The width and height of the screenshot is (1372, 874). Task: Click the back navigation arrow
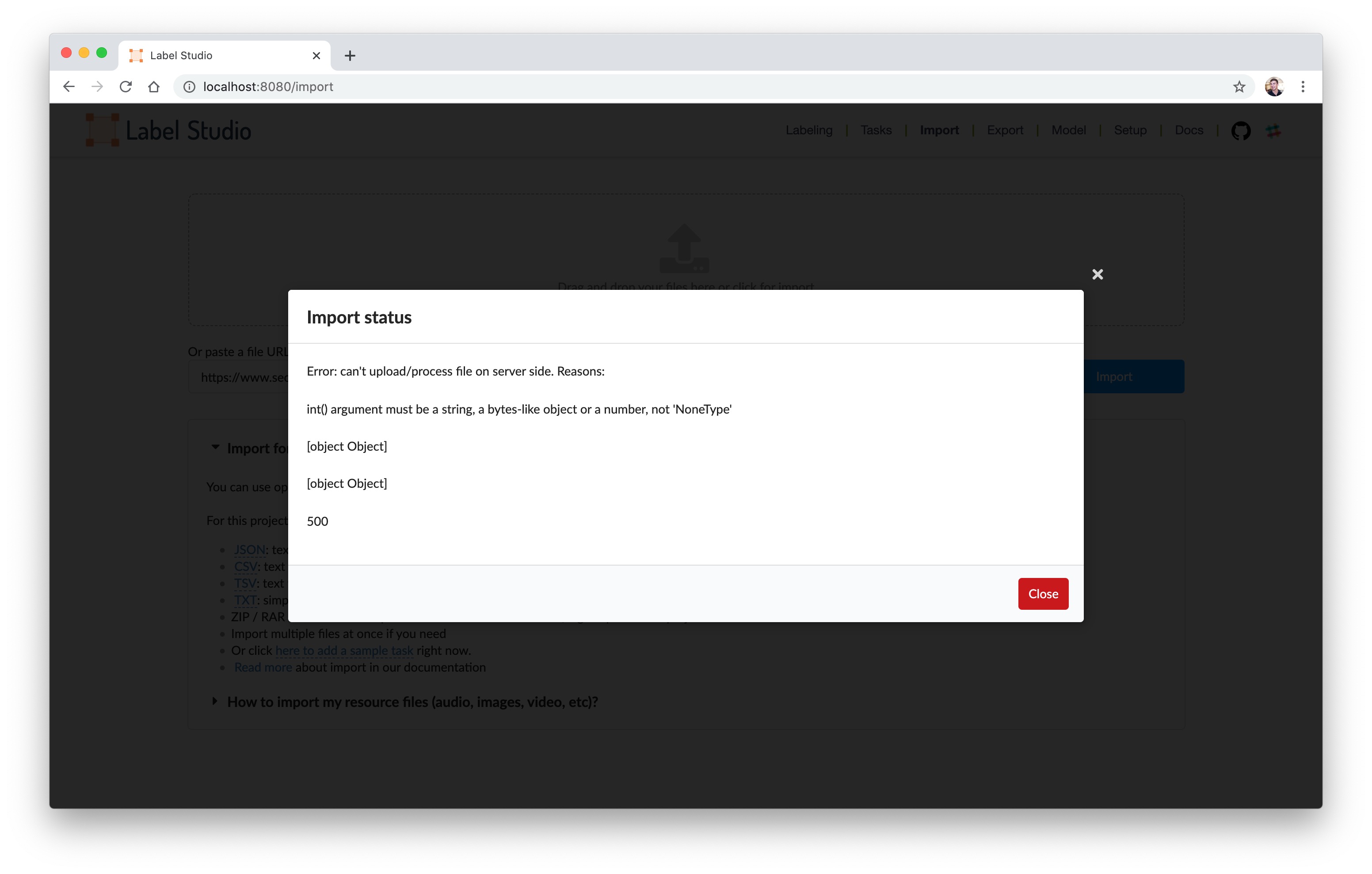click(x=69, y=87)
